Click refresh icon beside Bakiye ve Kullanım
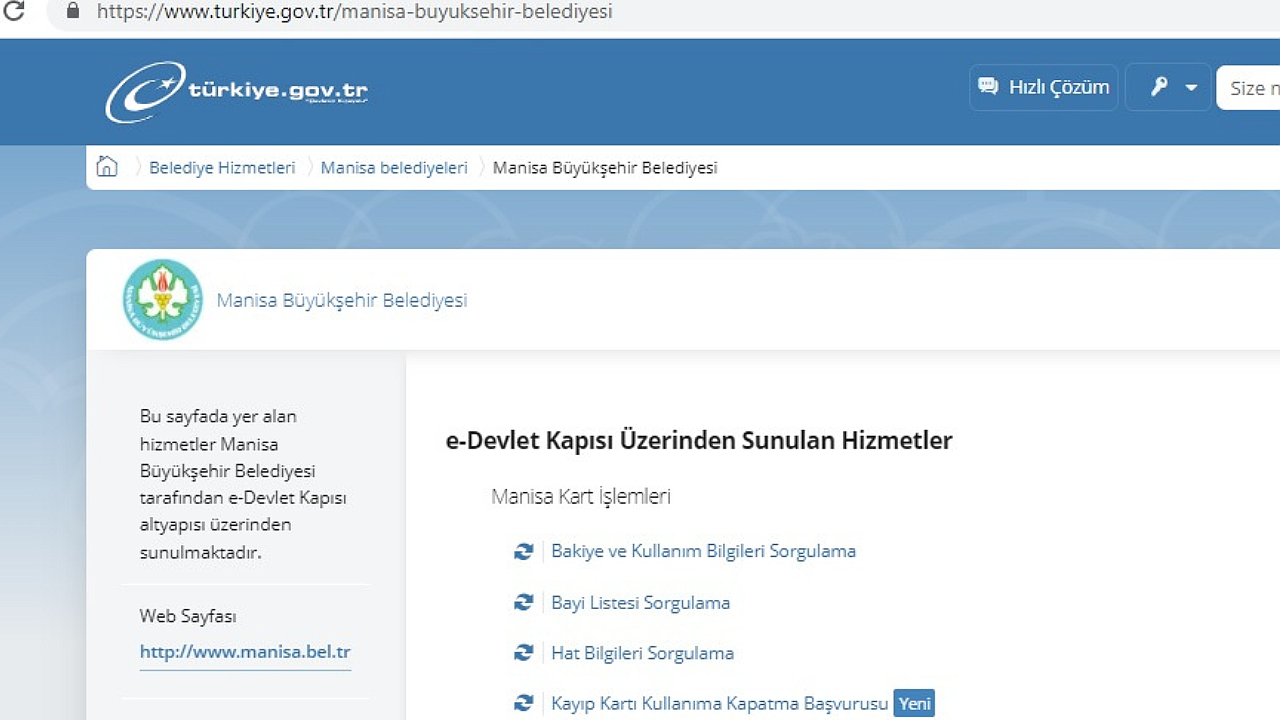This screenshot has width=1280, height=720. coord(523,551)
